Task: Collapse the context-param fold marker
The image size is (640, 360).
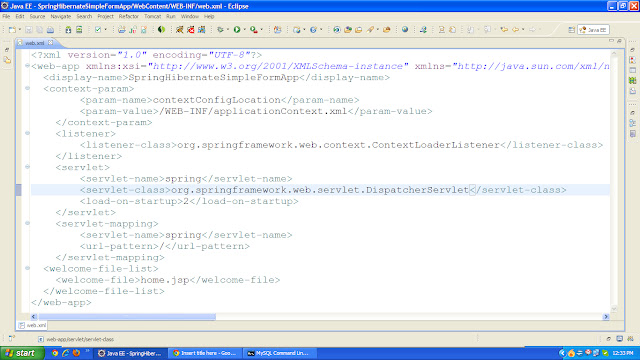Action: pos(27,88)
